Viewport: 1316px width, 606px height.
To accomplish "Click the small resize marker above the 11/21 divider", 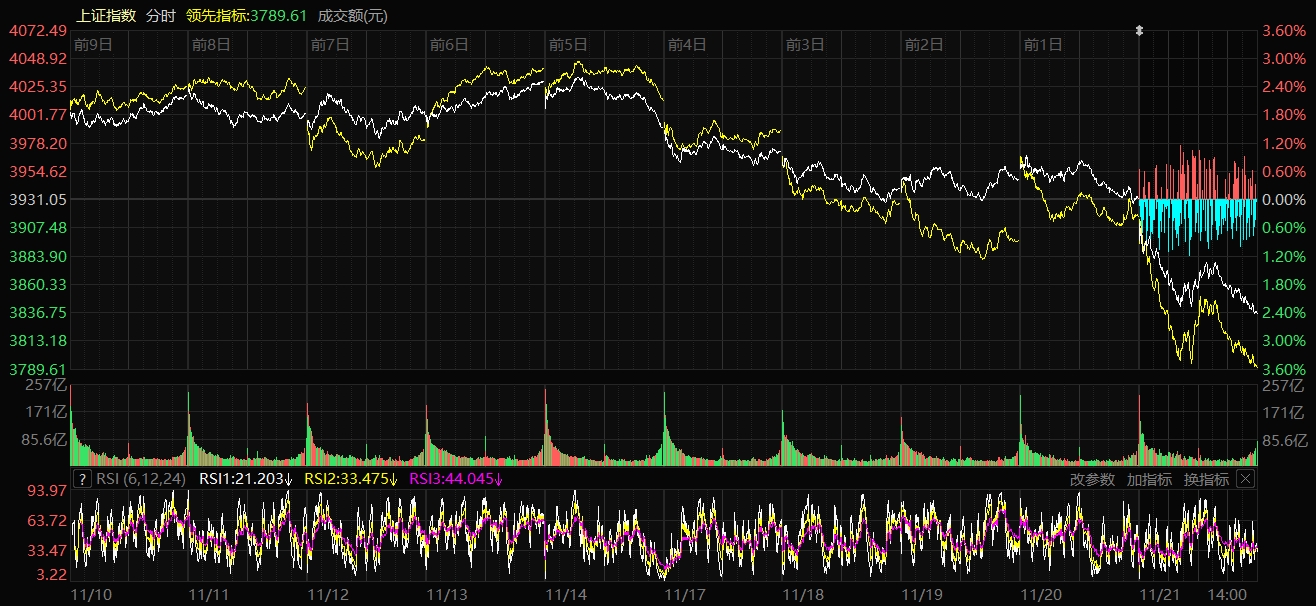I will coord(1139,31).
